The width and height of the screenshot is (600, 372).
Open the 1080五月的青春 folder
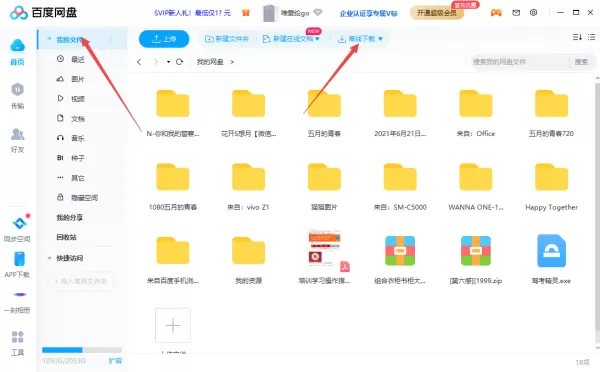(173, 177)
